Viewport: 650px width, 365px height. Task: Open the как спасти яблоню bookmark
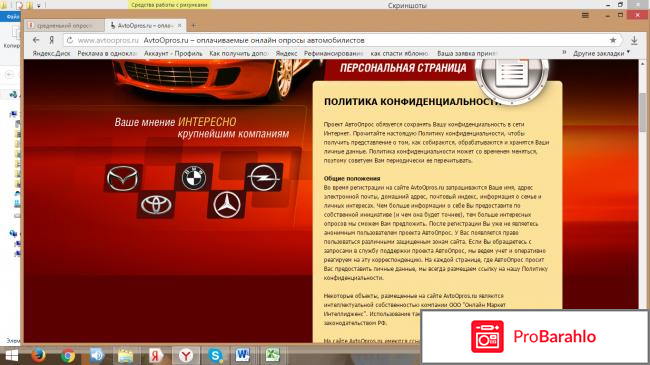tap(400, 54)
